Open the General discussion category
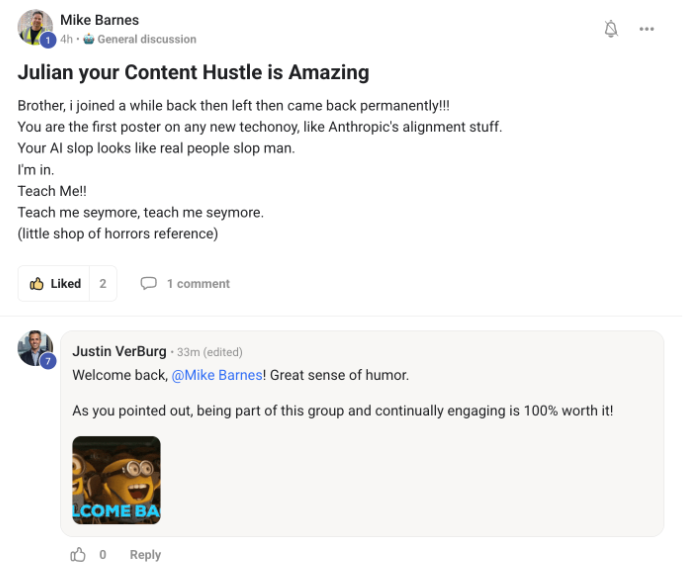This screenshot has width=687, height=567. (146, 39)
